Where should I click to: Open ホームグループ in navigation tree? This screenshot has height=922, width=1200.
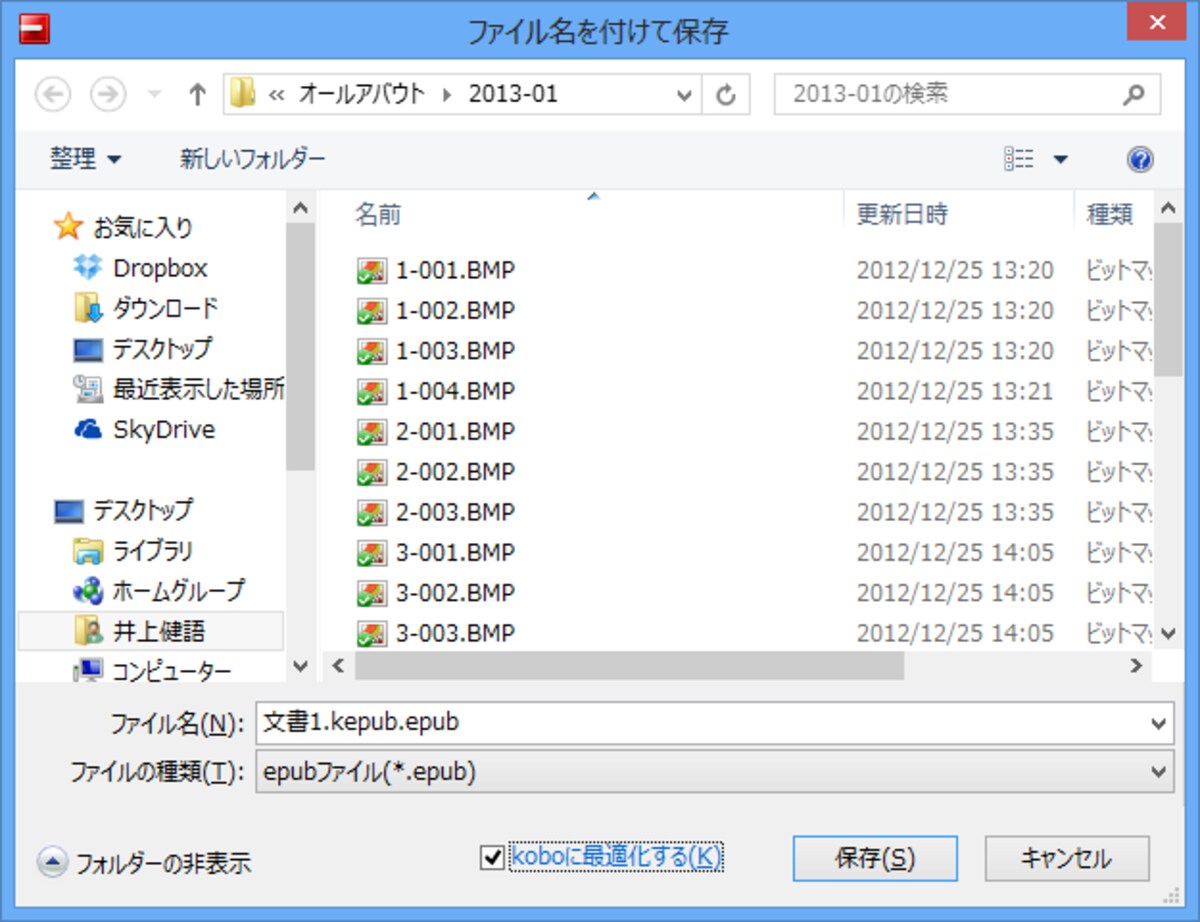coord(160,591)
